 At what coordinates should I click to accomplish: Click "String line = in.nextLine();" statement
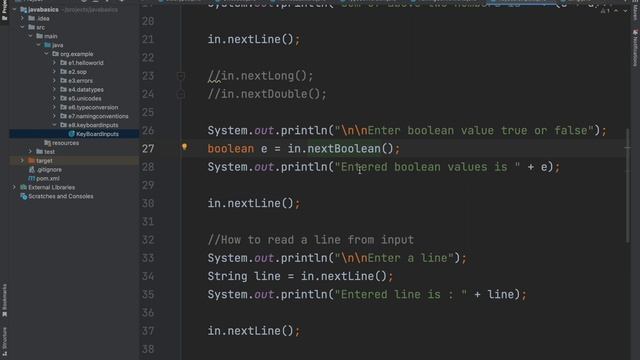[300, 276]
